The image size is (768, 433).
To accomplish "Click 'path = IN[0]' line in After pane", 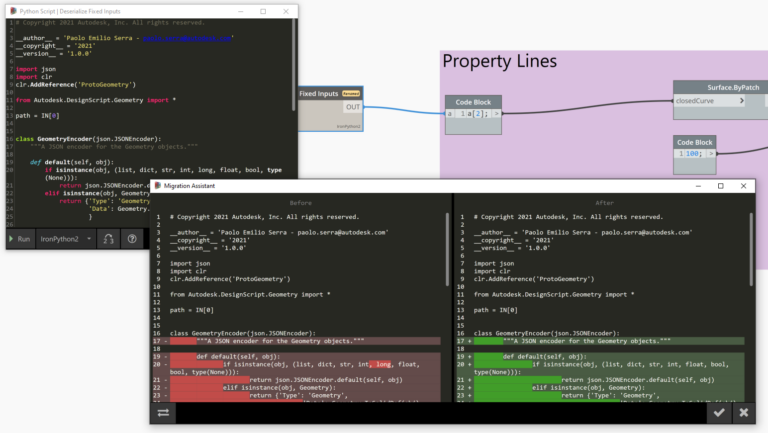I will 495,310.
